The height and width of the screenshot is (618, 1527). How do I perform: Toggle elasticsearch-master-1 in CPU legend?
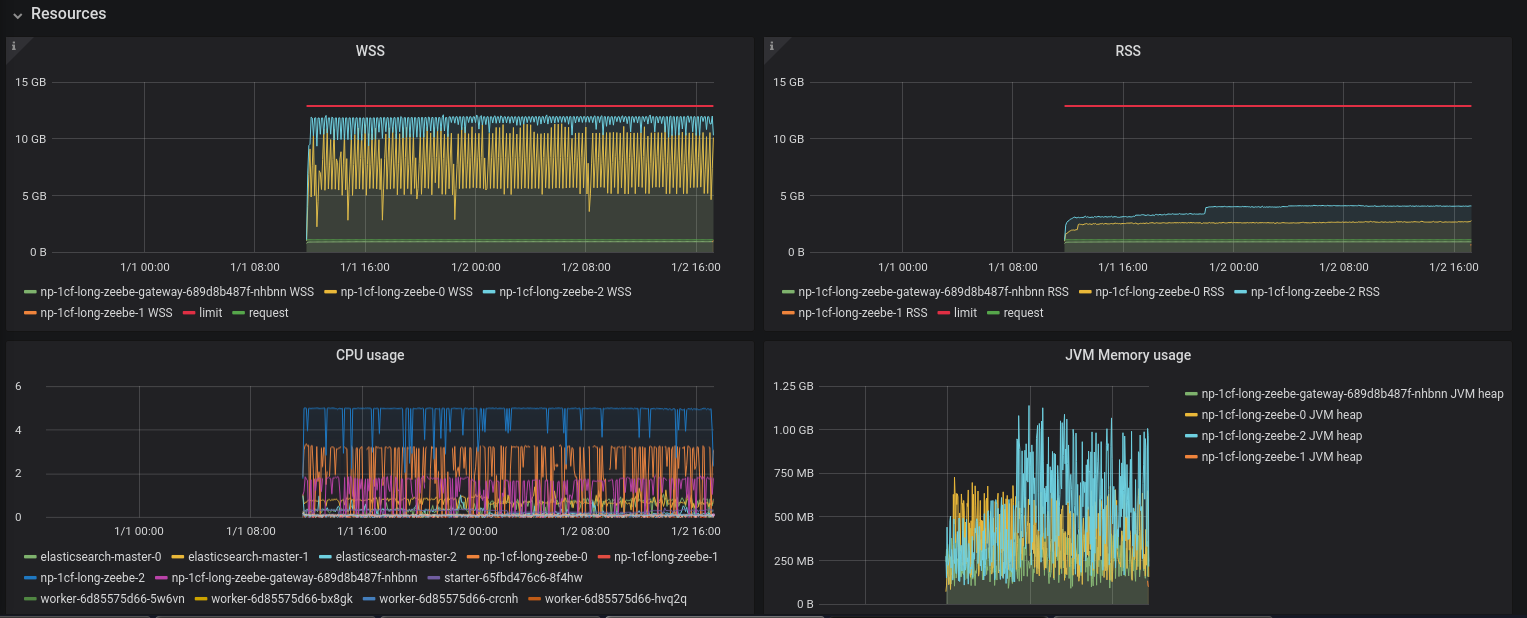tap(249, 557)
